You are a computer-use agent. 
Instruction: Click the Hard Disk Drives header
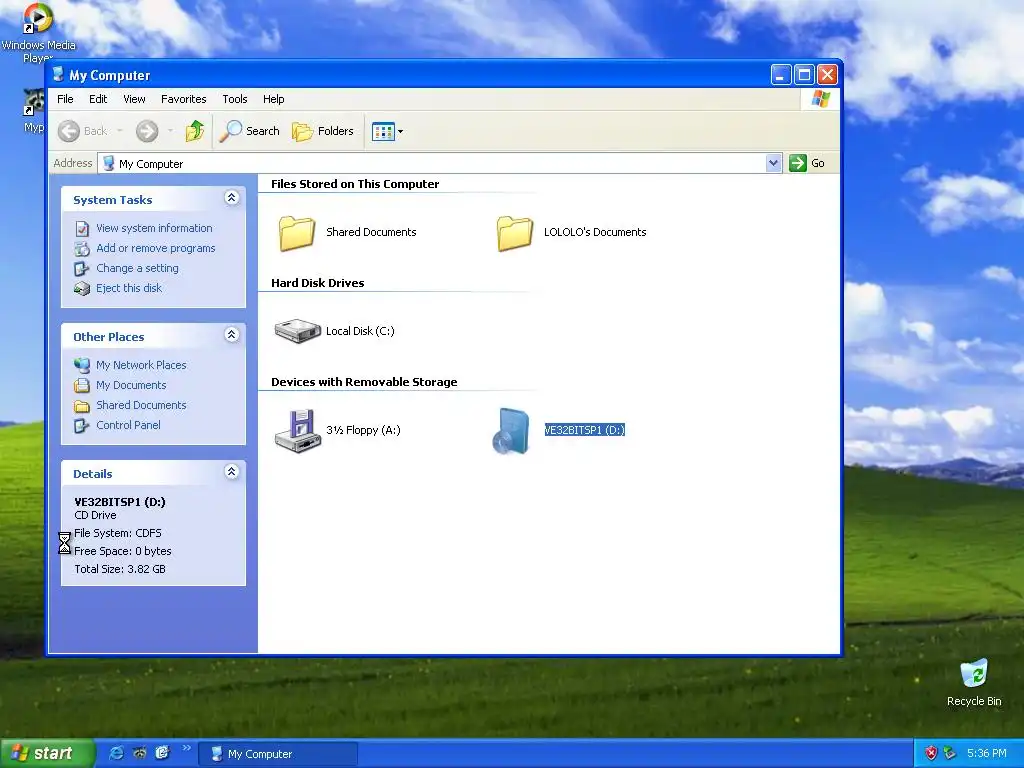317,283
